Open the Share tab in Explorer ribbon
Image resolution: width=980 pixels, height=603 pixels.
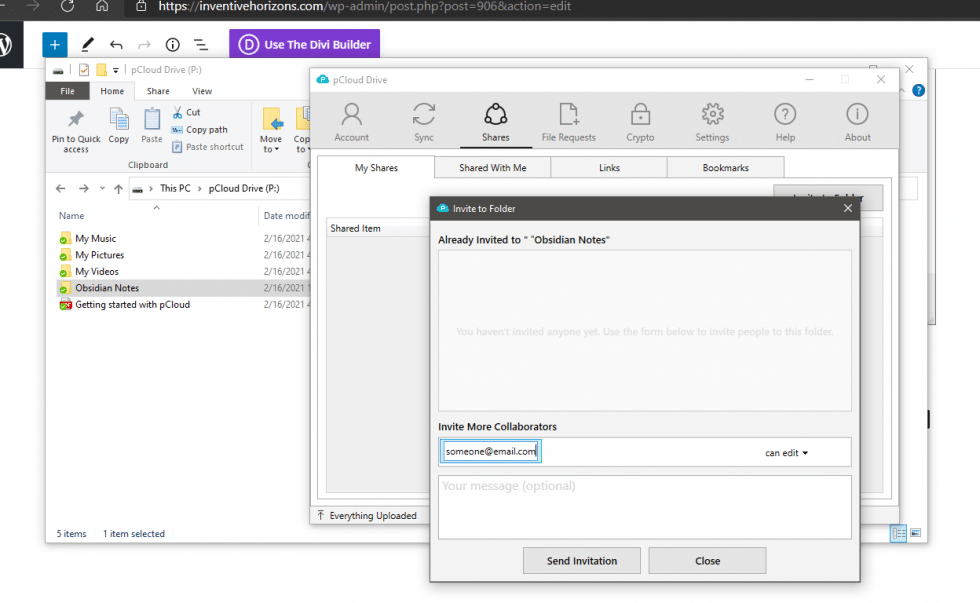click(158, 91)
